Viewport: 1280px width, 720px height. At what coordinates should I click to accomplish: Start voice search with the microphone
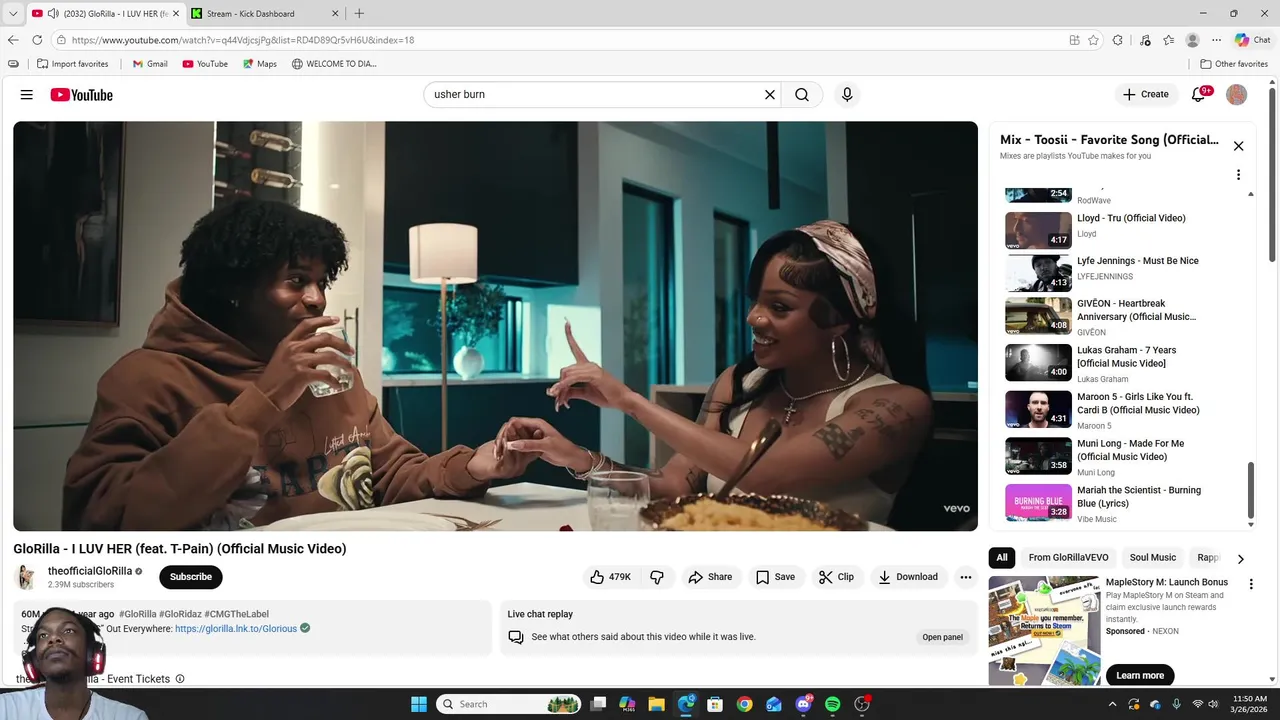(847, 95)
